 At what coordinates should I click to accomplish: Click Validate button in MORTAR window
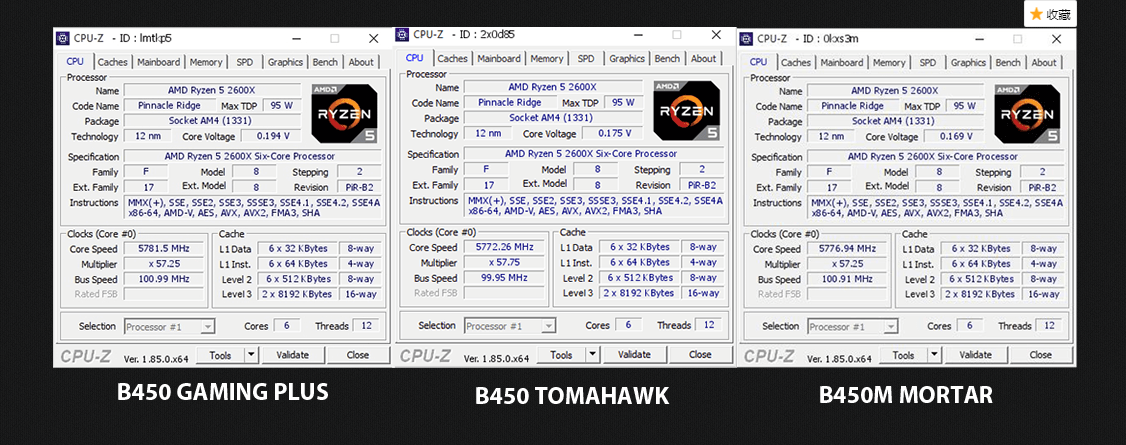975,355
